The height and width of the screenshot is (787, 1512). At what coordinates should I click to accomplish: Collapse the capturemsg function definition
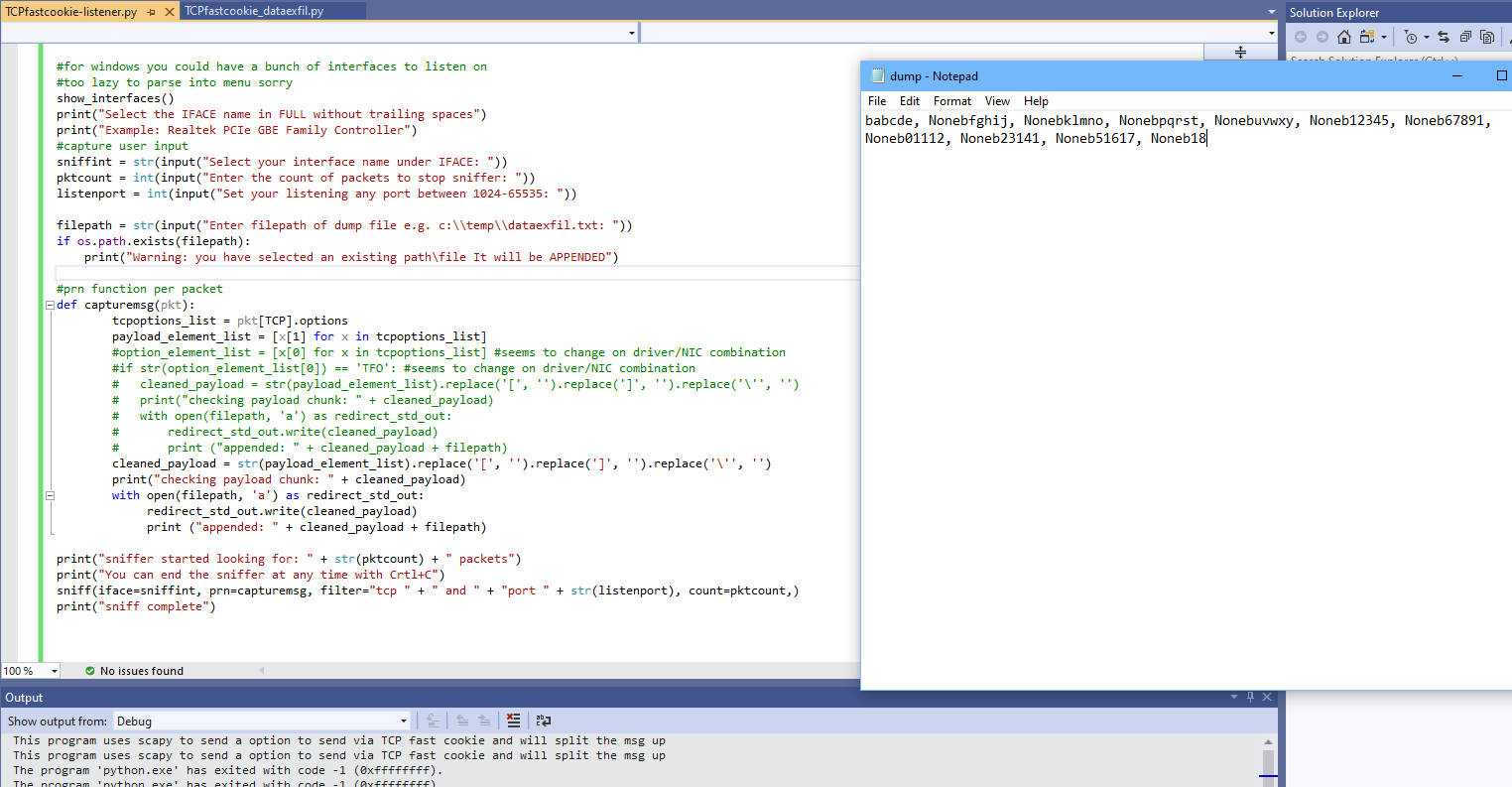49,305
